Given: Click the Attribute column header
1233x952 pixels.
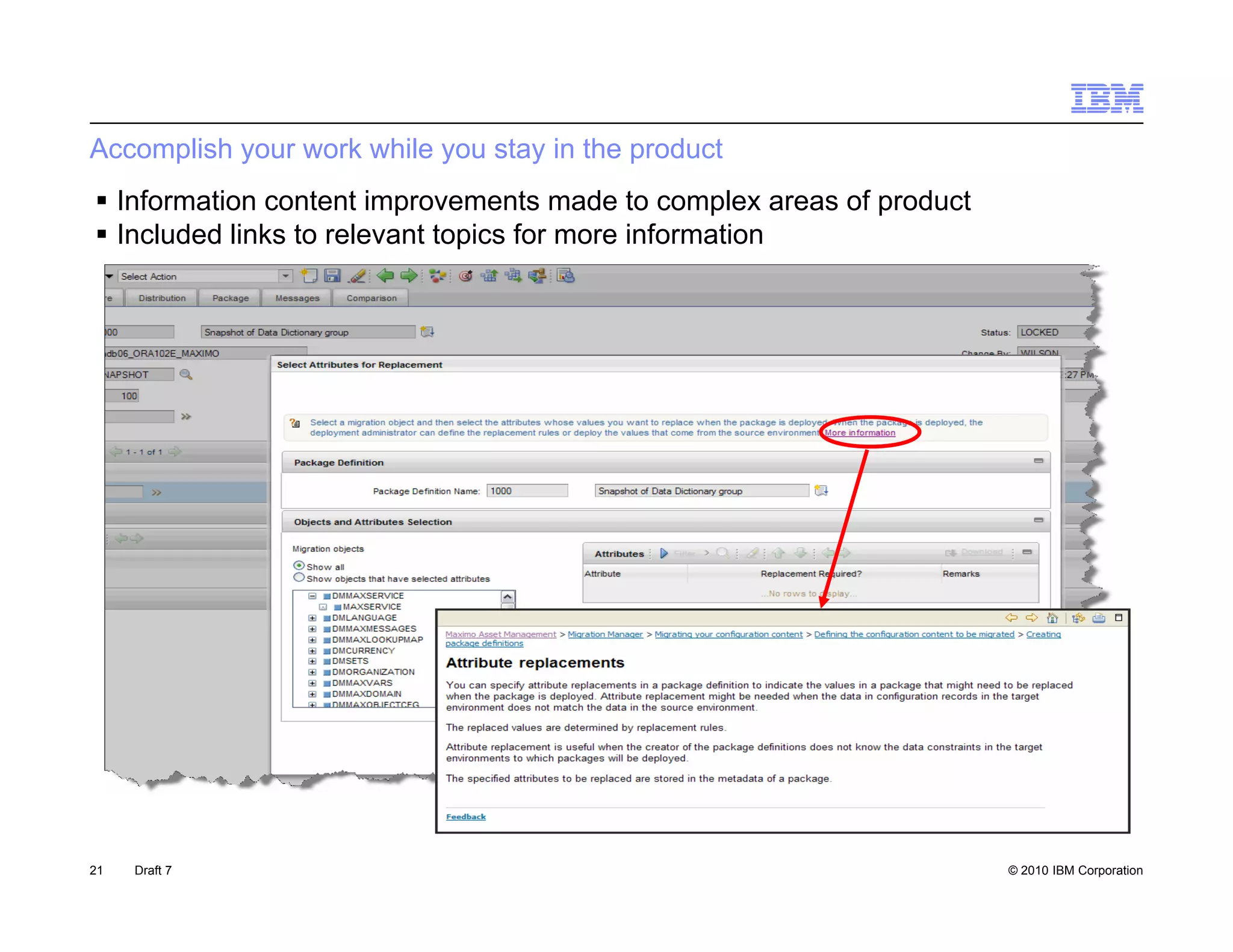Looking at the screenshot, I should click(x=602, y=573).
